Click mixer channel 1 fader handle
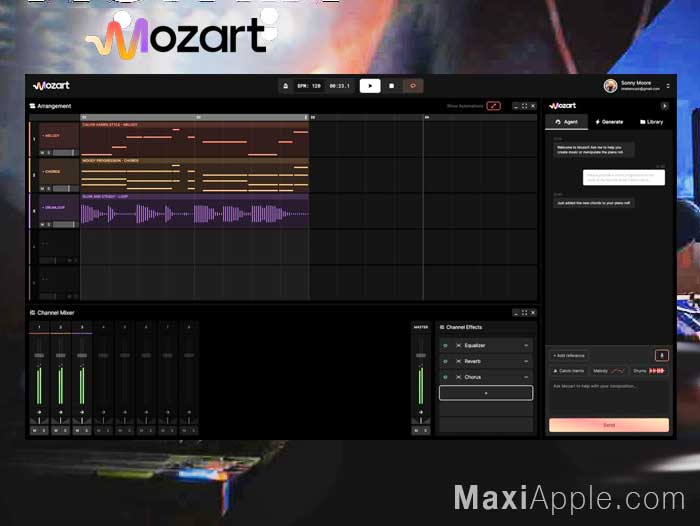Image resolution: width=700 pixels, height=526 pixels. (39, 355)
